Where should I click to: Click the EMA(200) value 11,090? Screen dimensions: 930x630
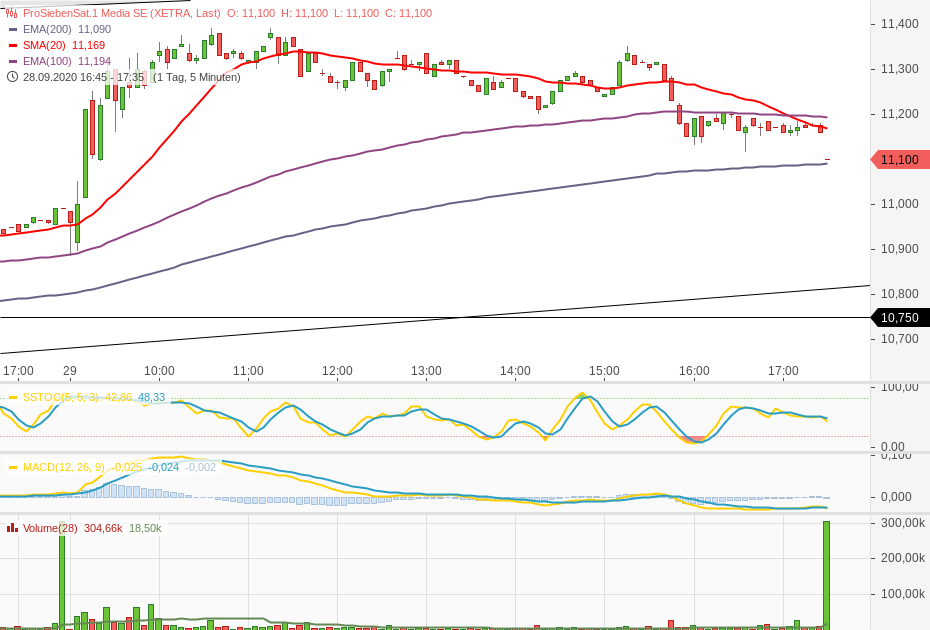coord(94,29)
